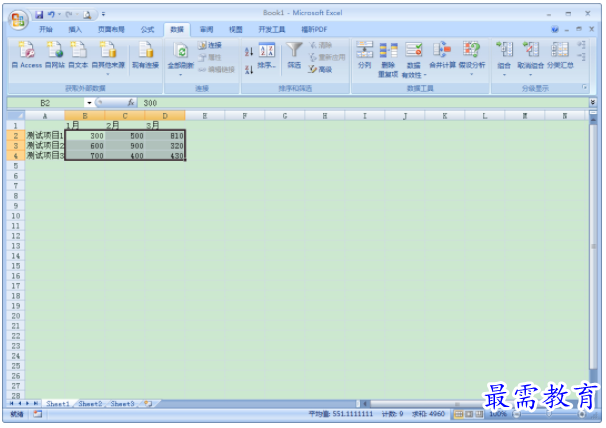Screen dimensions: 606x428
Task: Click Remove Duplicates (删除重复项)
Action: [x=388, y=59]
